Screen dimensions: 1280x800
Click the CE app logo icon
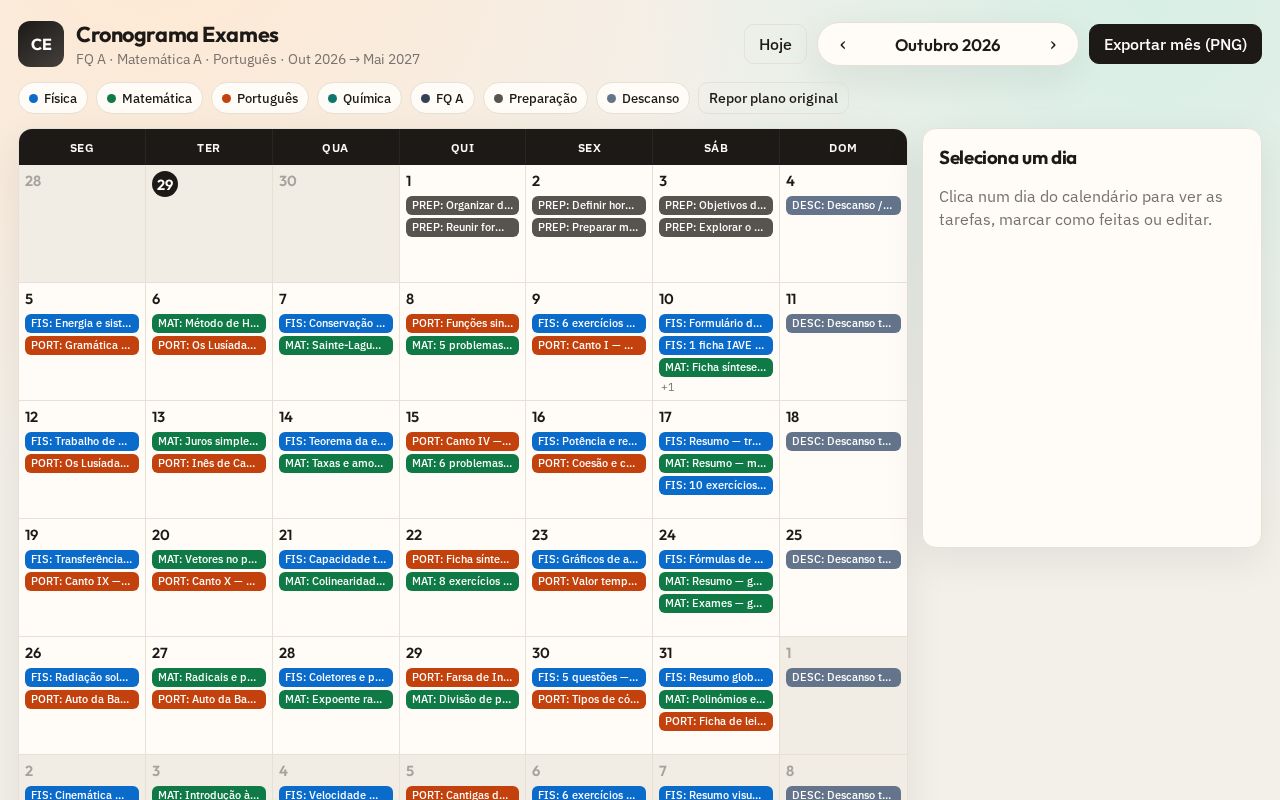click(41, 44)
